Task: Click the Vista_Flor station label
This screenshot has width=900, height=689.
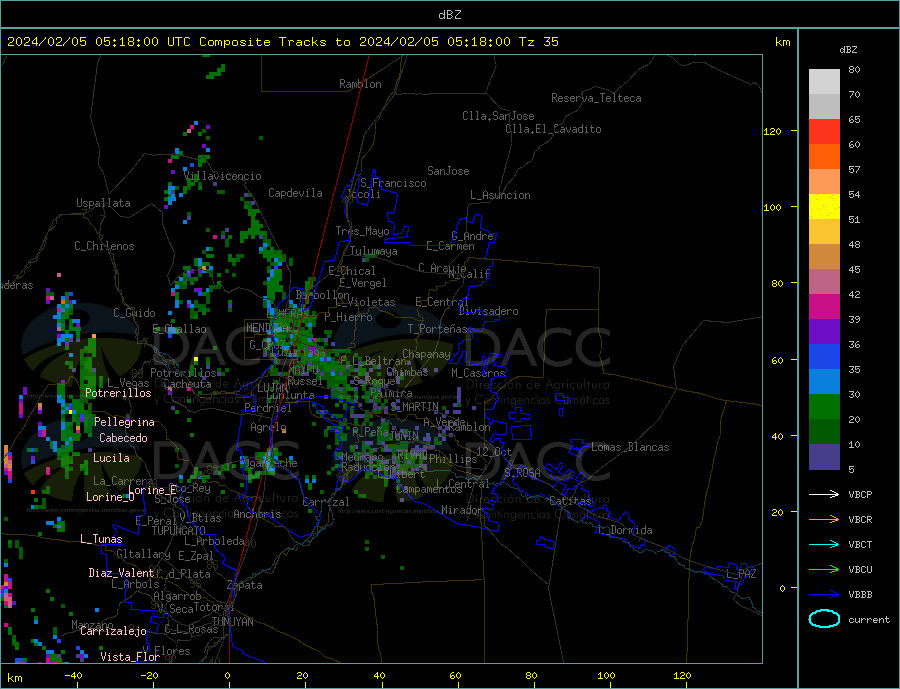Action: 130,657
